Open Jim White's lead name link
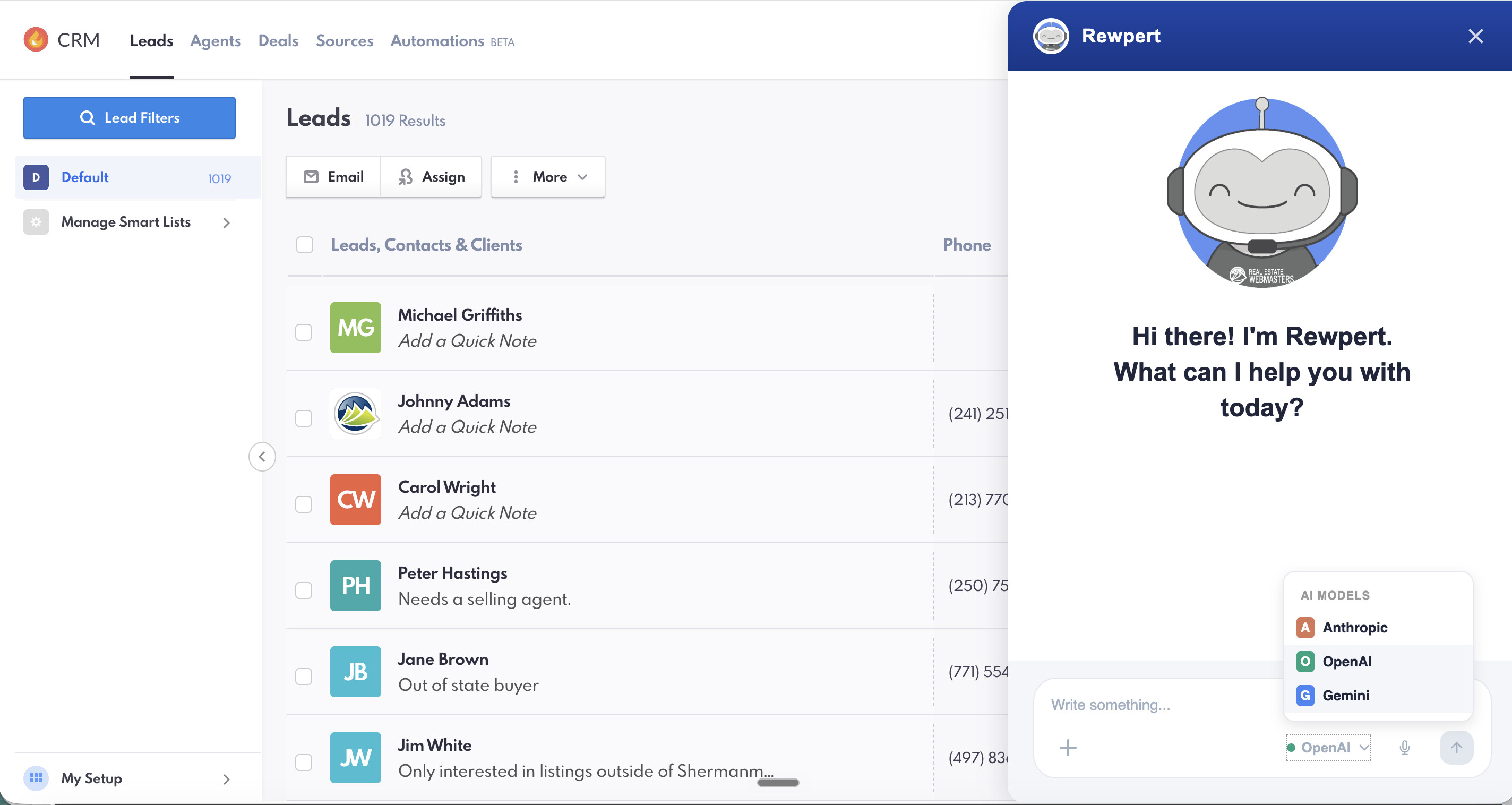This screenshot has width=1512, height=805. point(435,744)
